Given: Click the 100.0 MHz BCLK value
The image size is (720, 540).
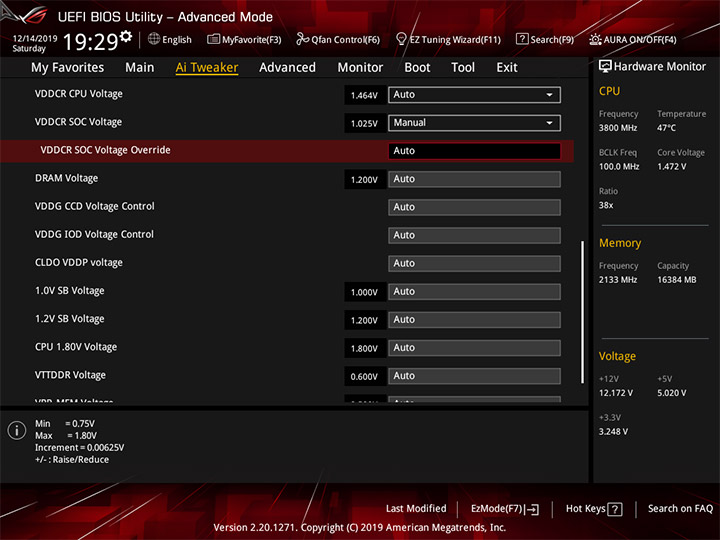Looking at the screenshot, I should (619, 167).
